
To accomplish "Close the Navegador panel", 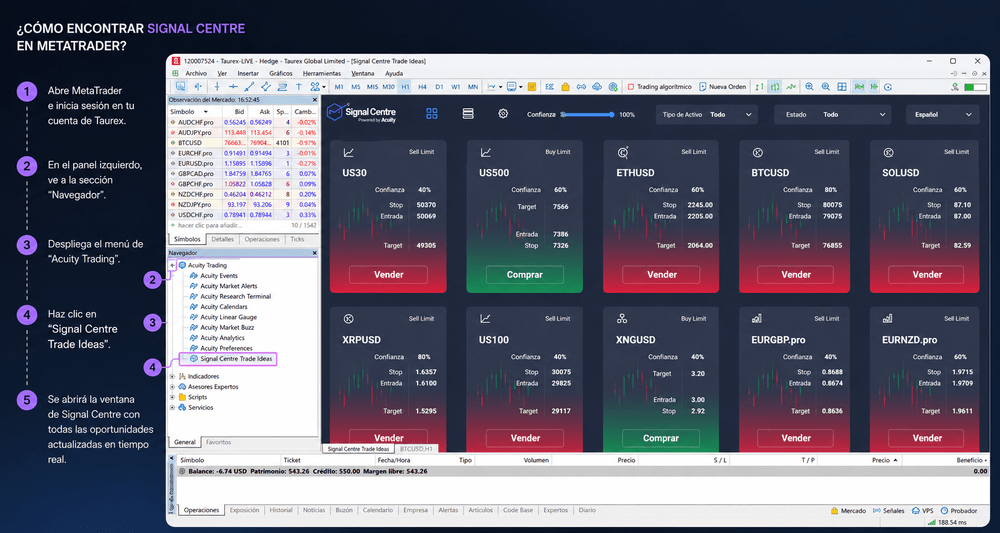I will pos(314,253).
